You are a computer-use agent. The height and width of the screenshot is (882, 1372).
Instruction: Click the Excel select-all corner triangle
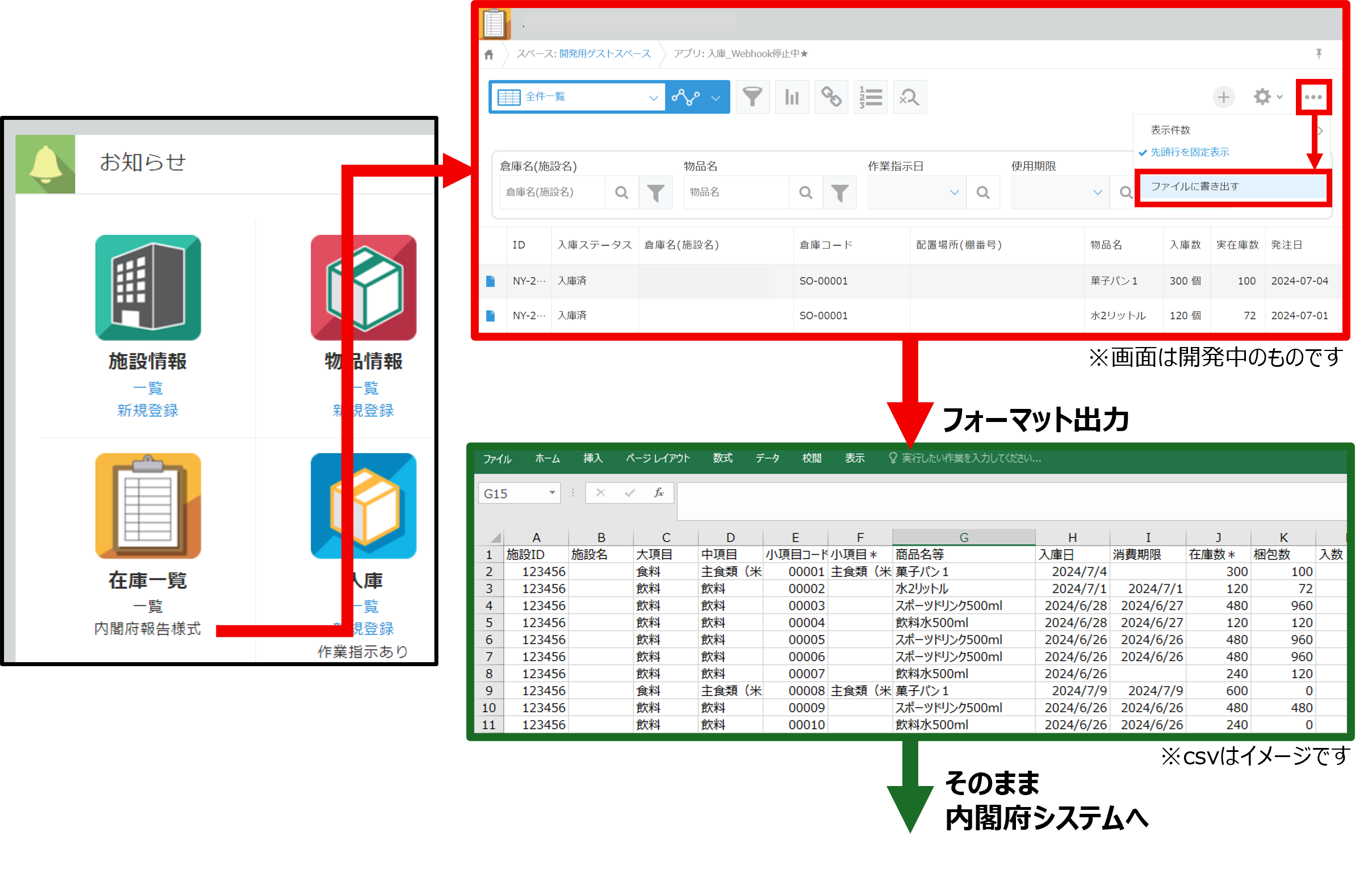click(496, 538)
